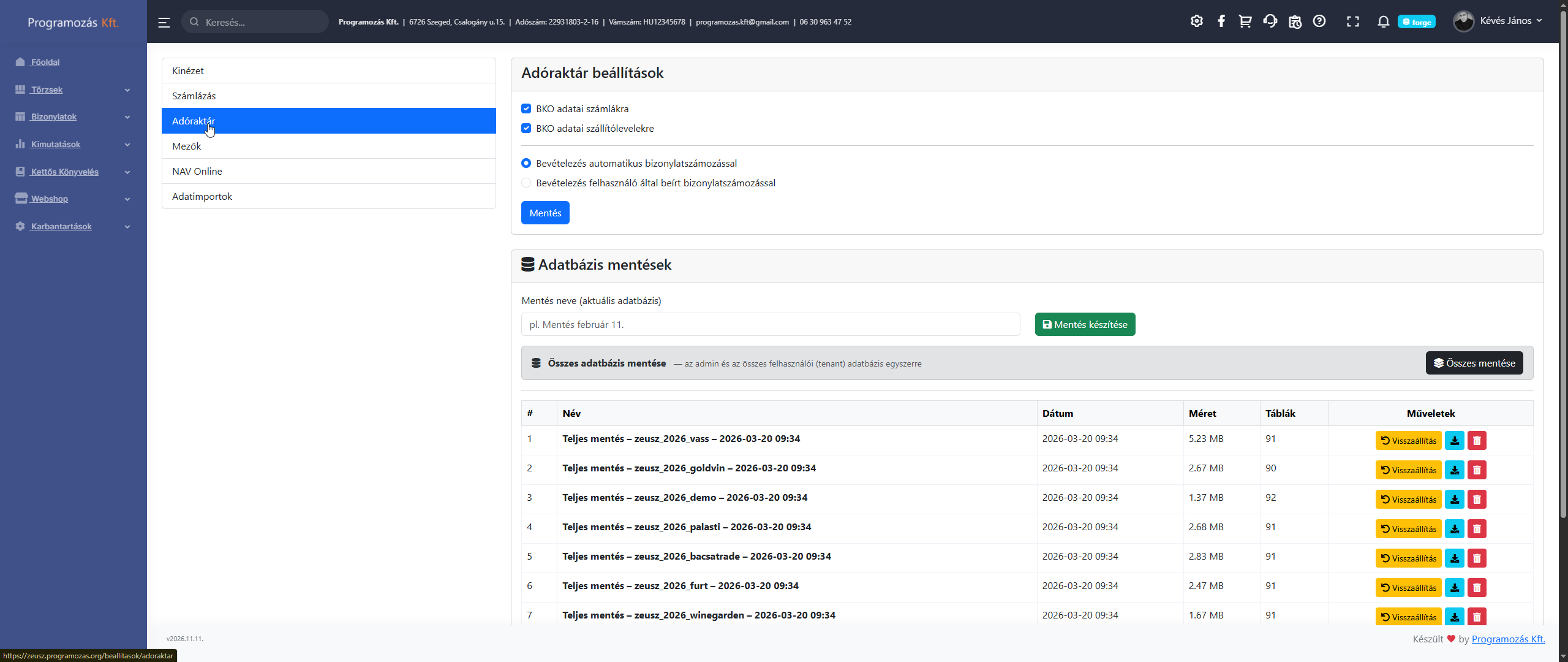The width and height of the screenshot is (1568, 662).
Task: Open the notifications bell
Action: point(1383,22)
